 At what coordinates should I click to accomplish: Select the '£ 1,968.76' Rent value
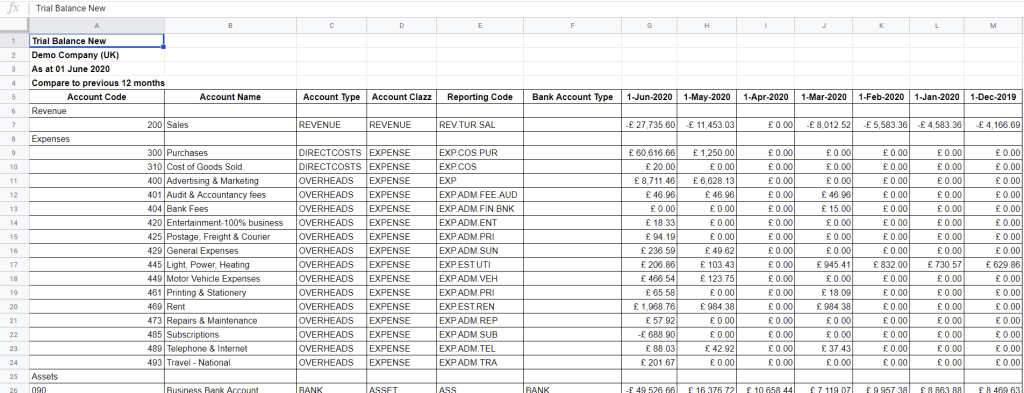click(x=649, y=307)
